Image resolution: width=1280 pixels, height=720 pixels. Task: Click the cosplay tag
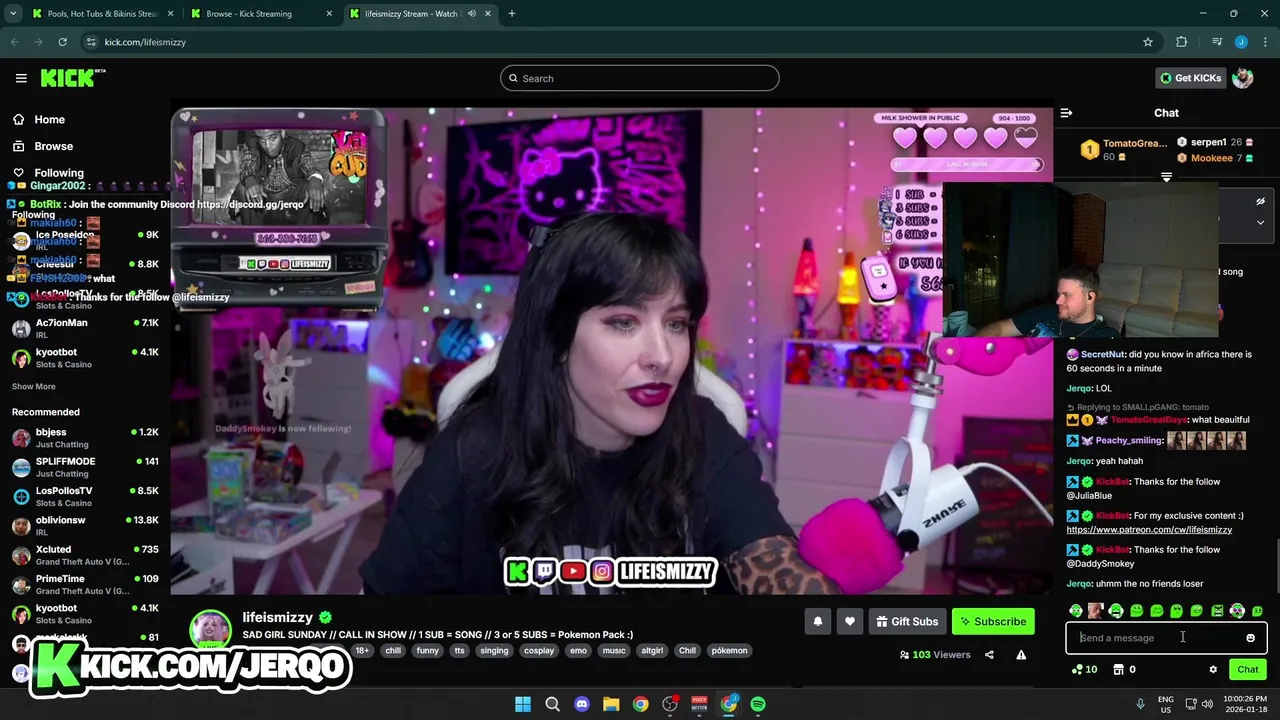539,651
